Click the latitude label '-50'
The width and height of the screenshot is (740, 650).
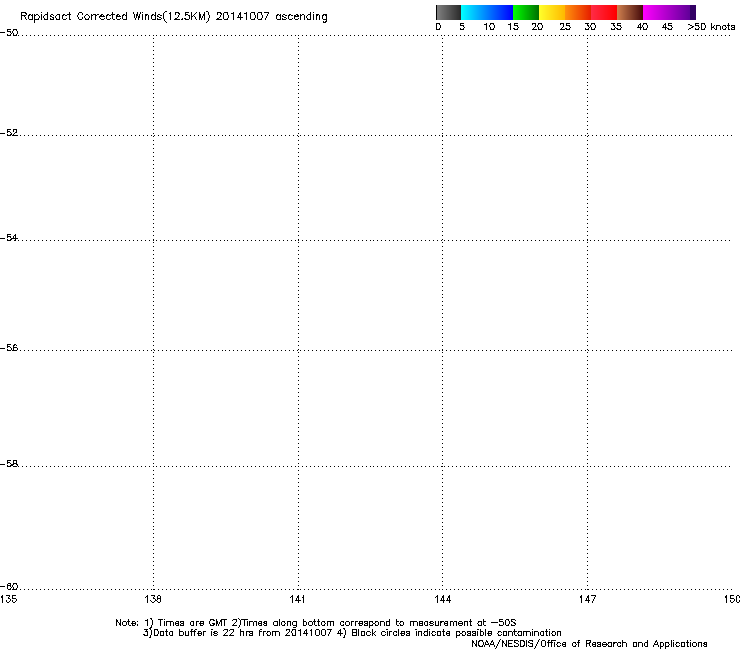tap(9, 33)
